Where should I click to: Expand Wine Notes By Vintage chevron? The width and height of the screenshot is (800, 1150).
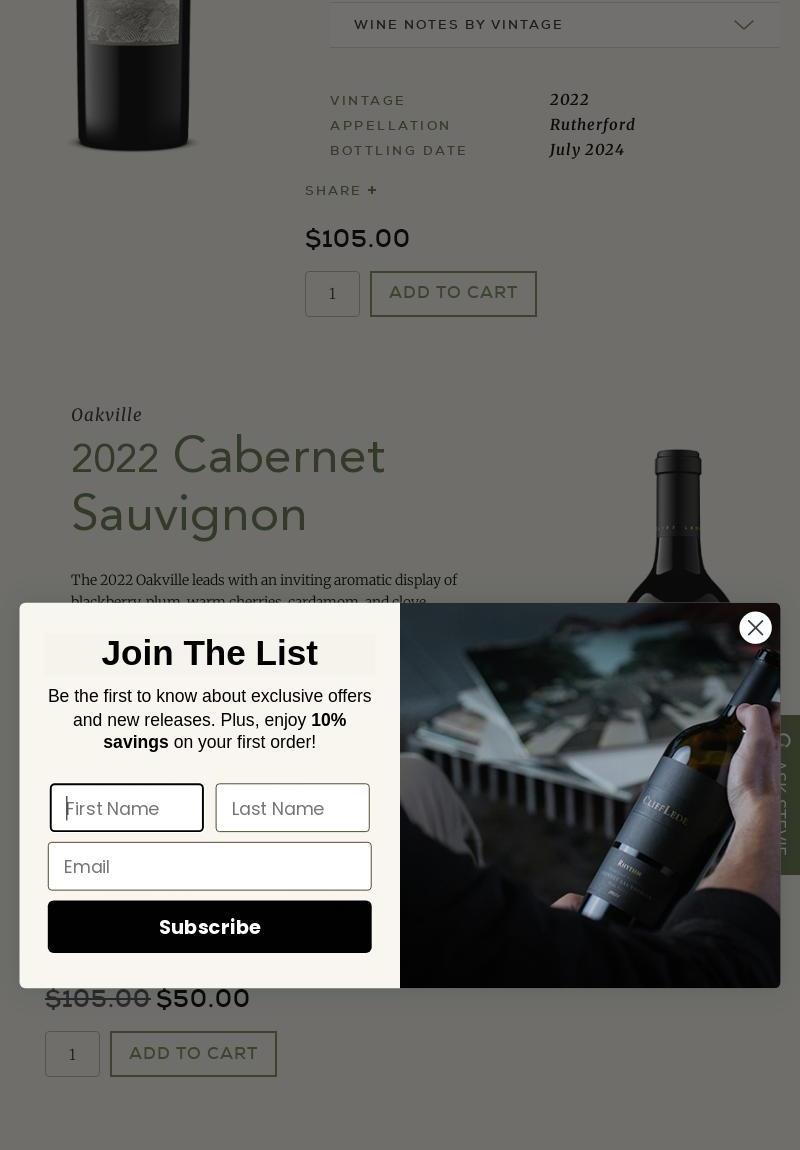click(x=744, y=25)
